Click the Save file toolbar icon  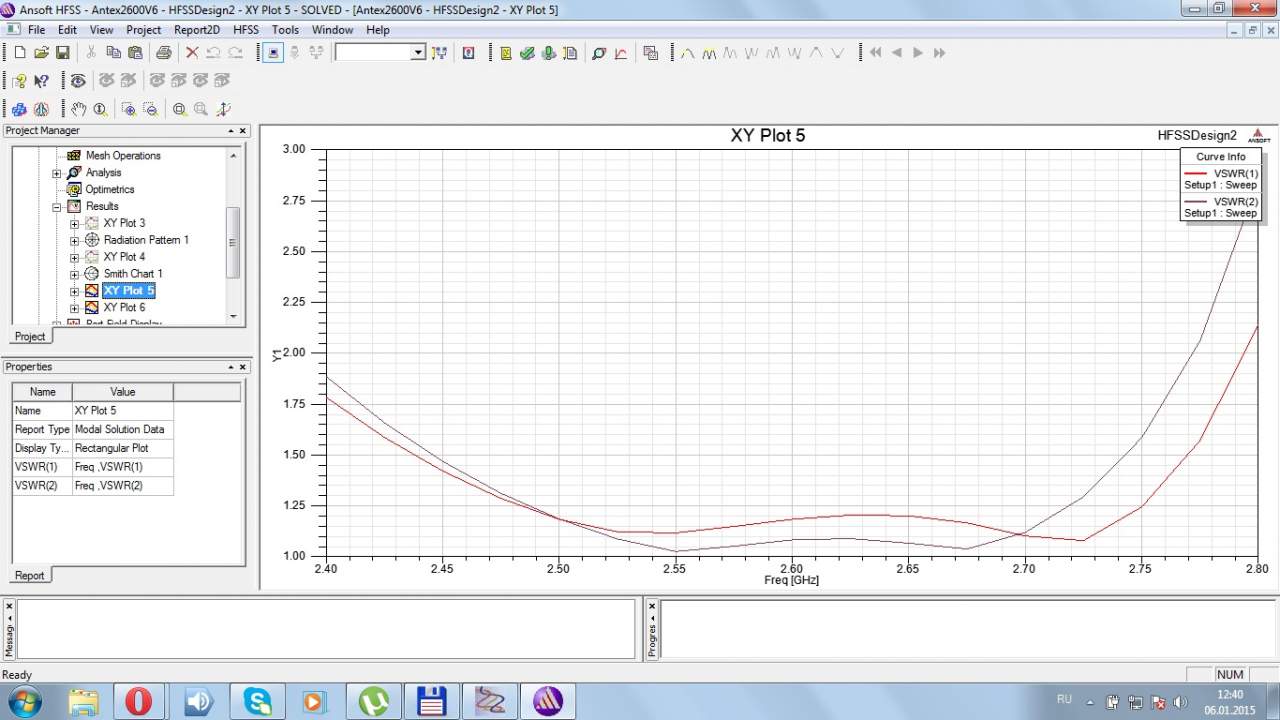click(x=62, y=53)
